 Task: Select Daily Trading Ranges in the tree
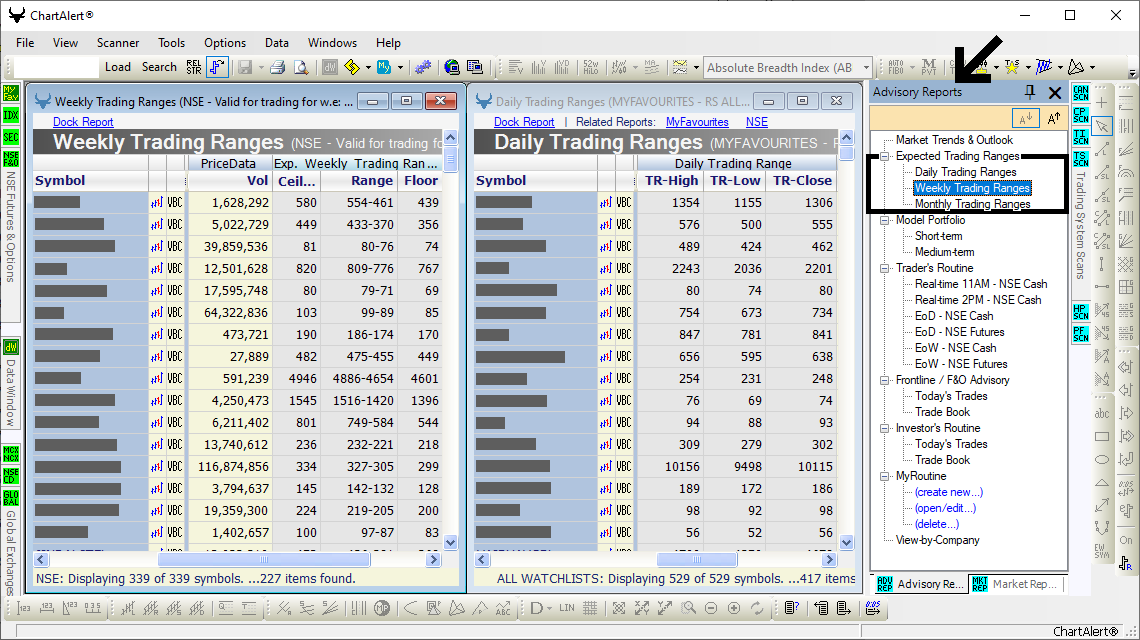[966, 172]
